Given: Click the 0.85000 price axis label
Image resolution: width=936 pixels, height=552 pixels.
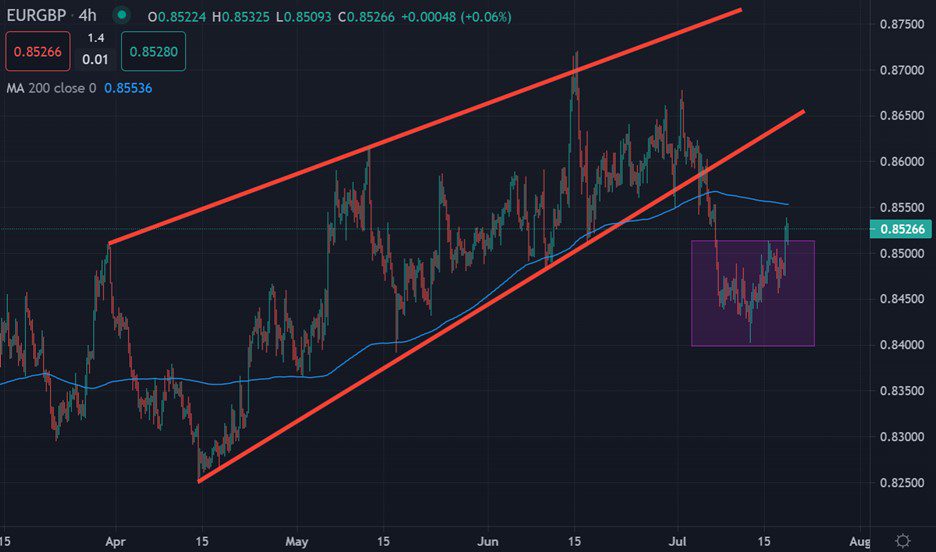Looking at the screenshot, I should [x=902, y=253].
